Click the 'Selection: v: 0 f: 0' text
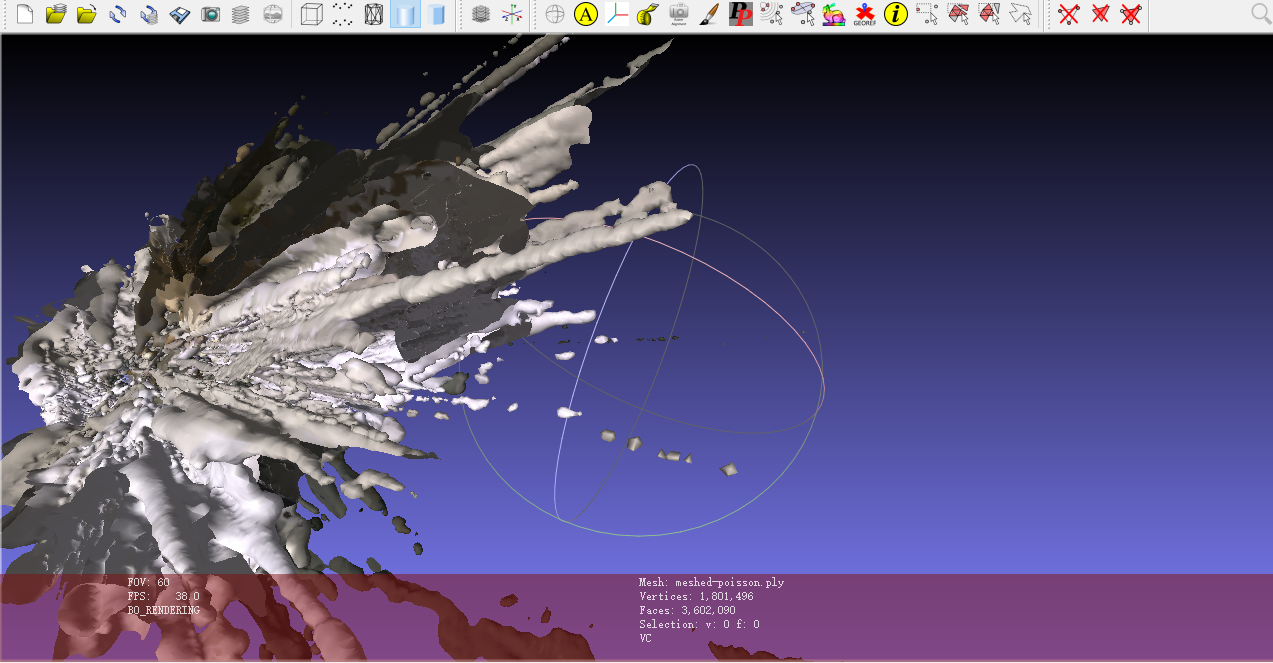The image size is (1273, 663). coord(699,624)
